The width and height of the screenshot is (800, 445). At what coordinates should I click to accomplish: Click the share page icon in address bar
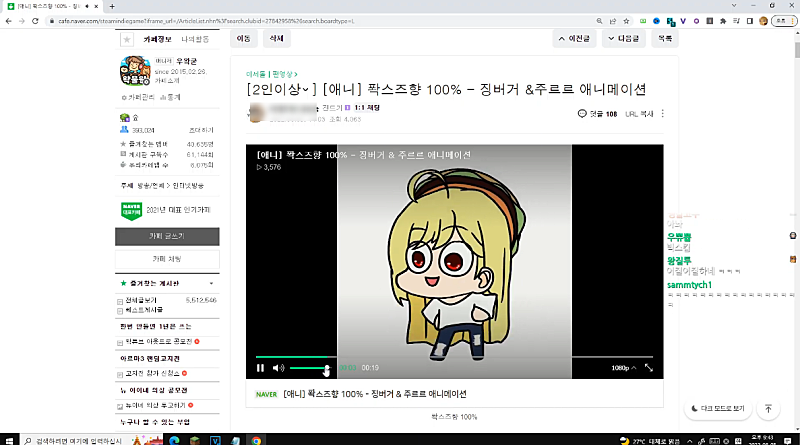(x=613, y=21)
